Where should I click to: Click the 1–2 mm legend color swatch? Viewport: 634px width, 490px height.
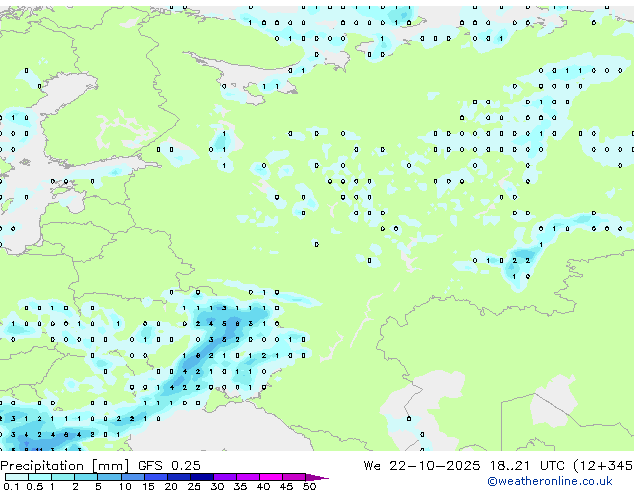point(63,477)
